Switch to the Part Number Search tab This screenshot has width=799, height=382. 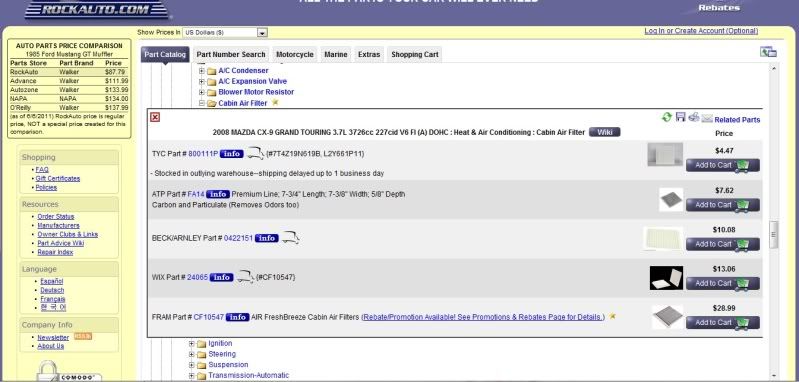(231, 54)
